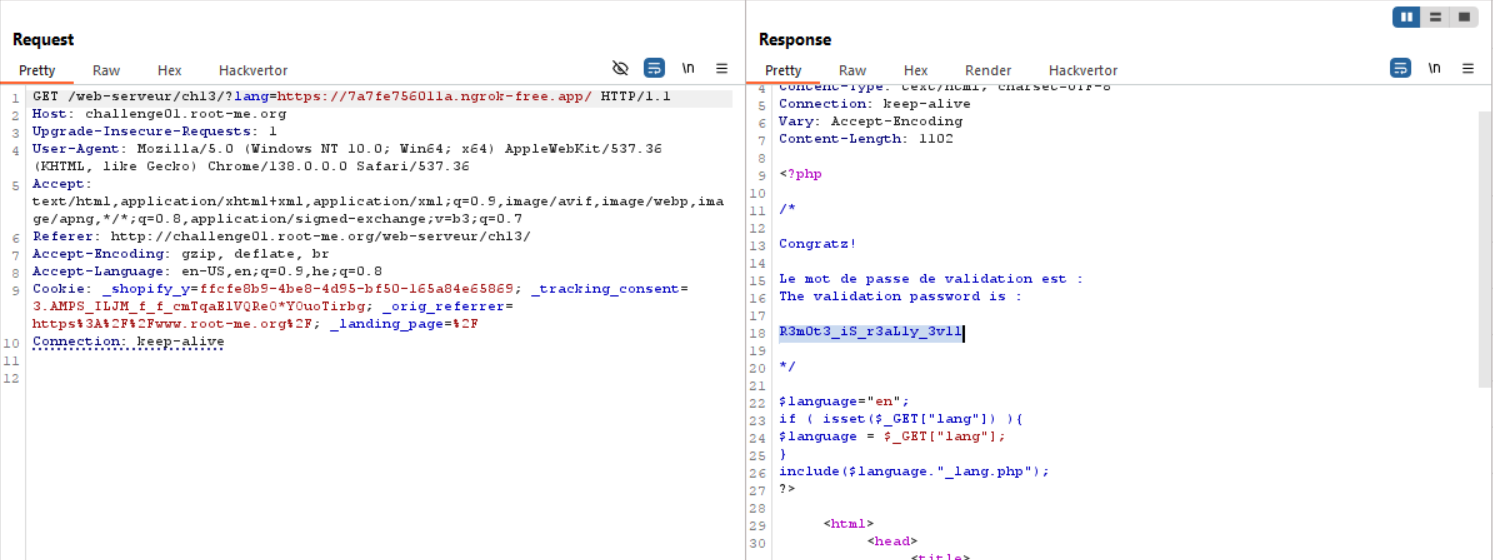1493x560 pixels.
Task: Click the Response panel vertical scrollbar
Action: point(1484,250)
